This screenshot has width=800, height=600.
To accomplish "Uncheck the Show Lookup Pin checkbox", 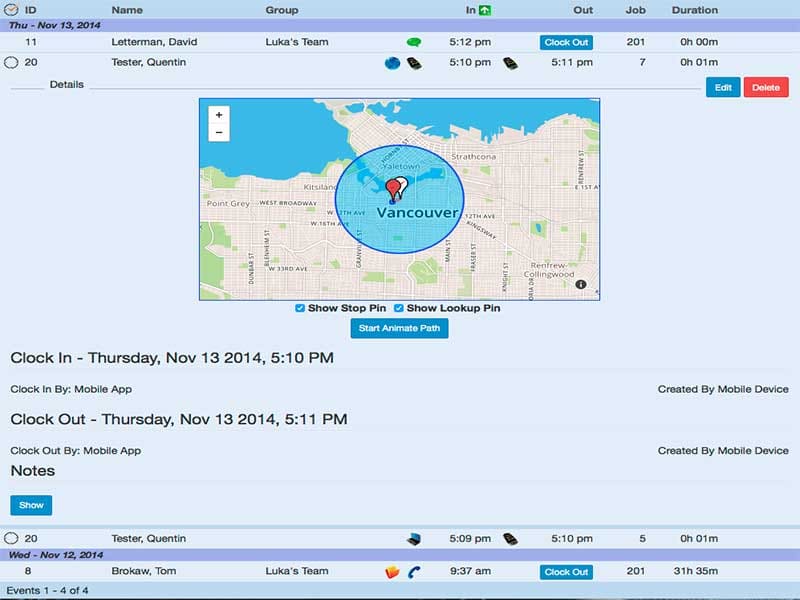I will click(x=399, y=308).
